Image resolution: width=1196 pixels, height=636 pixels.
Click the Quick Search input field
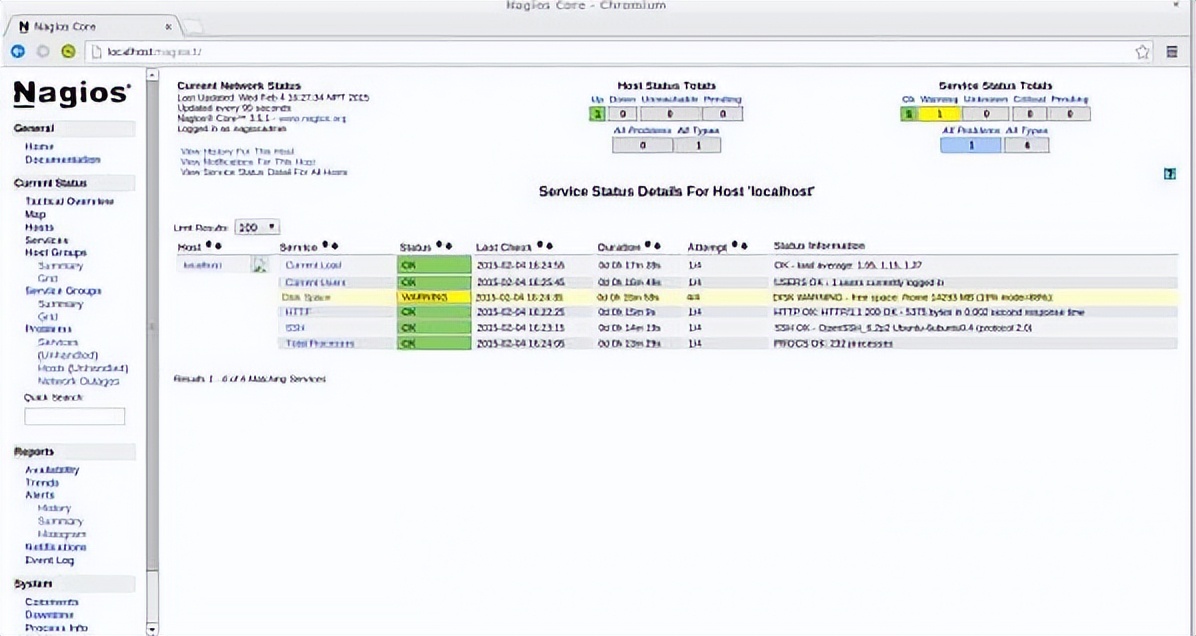tap(75, 416)
